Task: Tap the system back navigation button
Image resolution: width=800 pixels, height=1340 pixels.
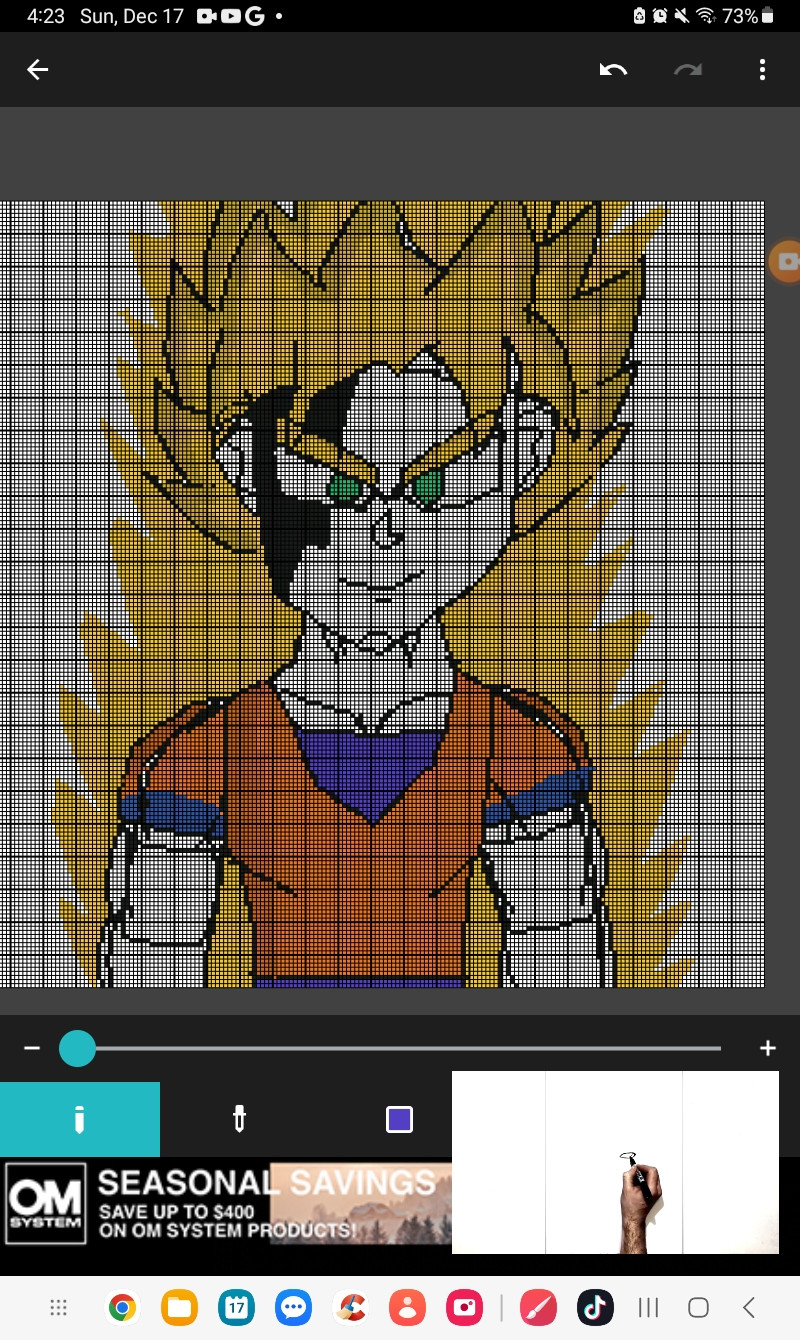Action: [x=748, y=1307]
